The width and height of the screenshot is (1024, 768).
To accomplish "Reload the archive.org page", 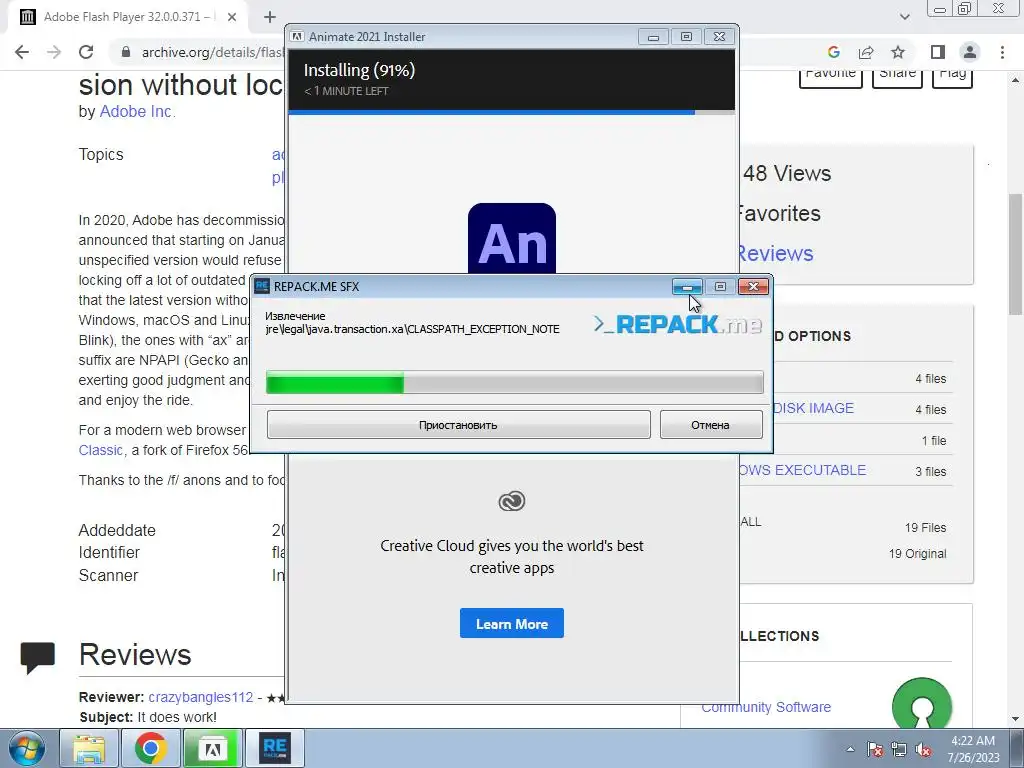I will click(x=86, y=52).
